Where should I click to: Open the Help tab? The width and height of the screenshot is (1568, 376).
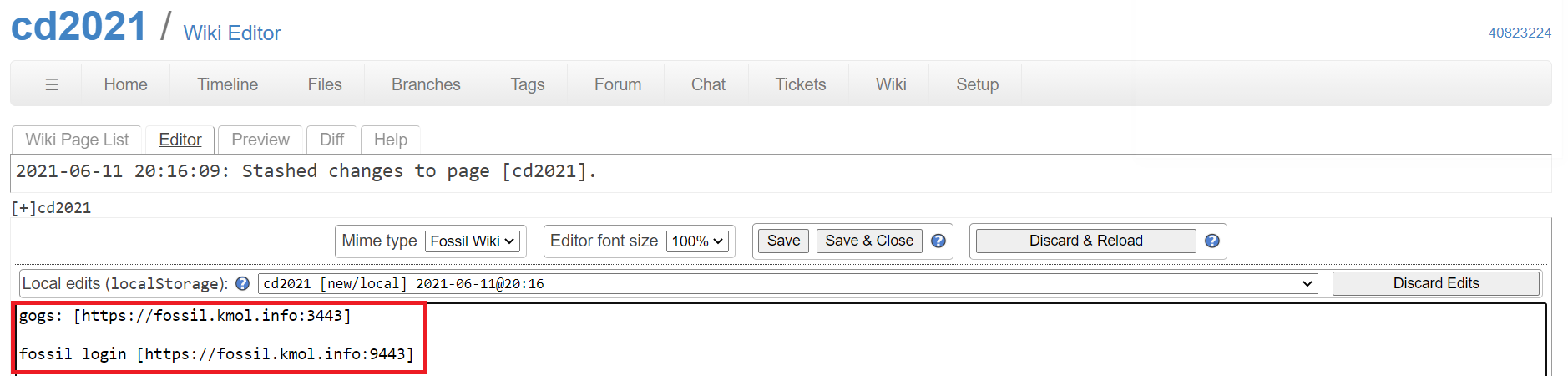(x=391, y=140)
